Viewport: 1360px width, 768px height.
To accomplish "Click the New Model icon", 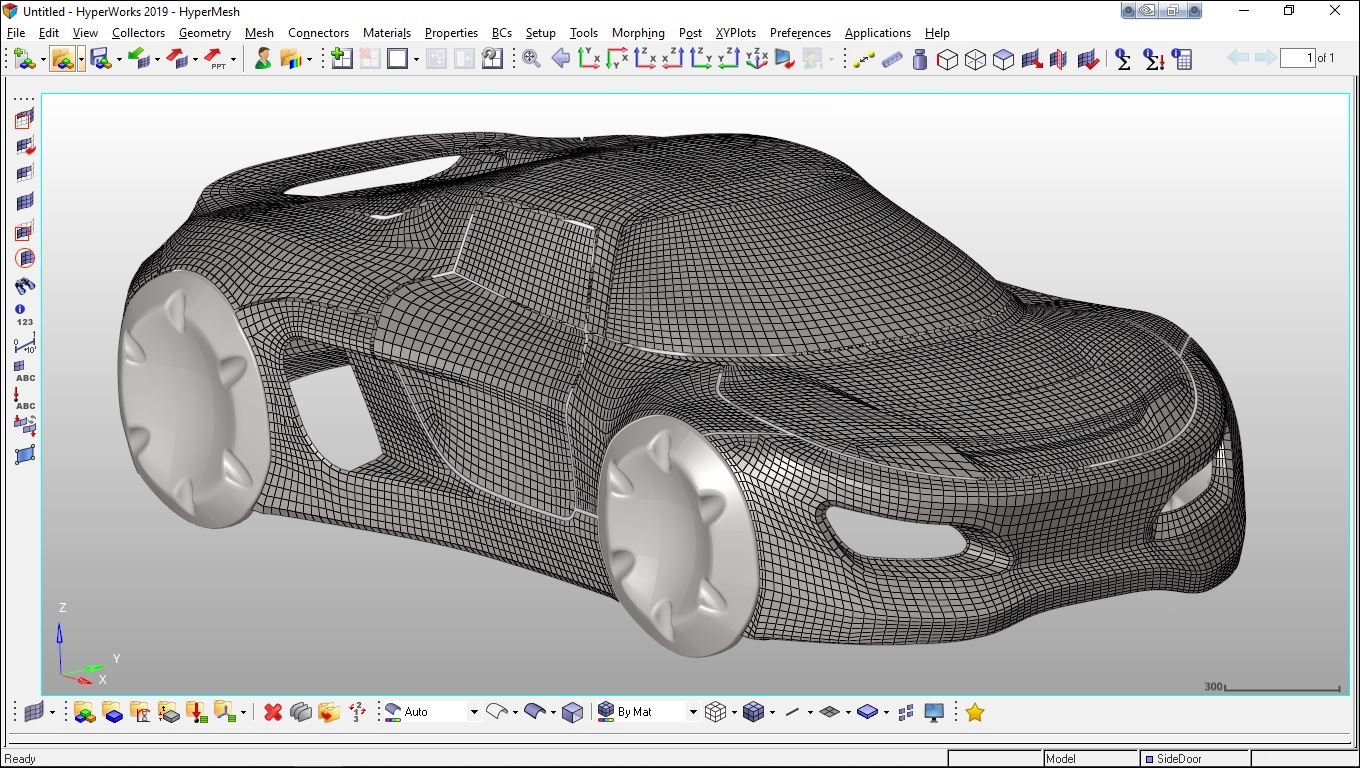I will (x=24, y=59).
